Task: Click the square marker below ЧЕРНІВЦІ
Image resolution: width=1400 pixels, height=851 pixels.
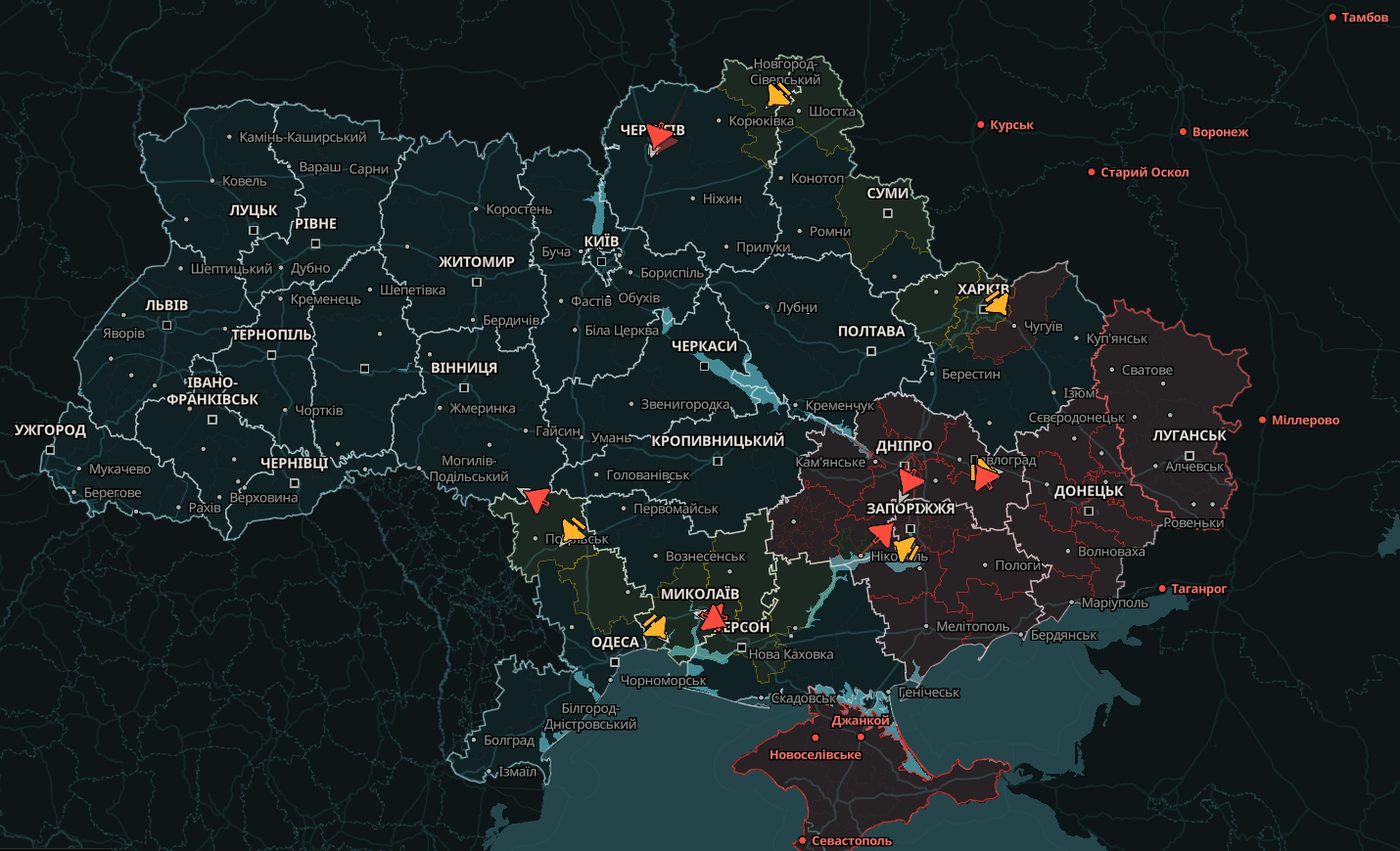Action: 294,483
